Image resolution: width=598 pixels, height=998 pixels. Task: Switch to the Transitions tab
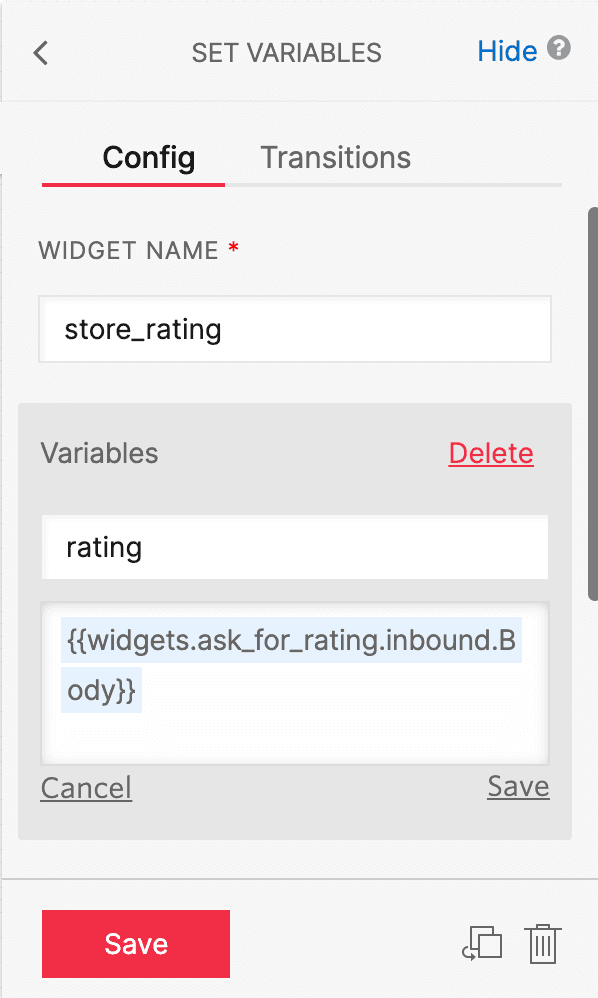click(x=335, y=157)
